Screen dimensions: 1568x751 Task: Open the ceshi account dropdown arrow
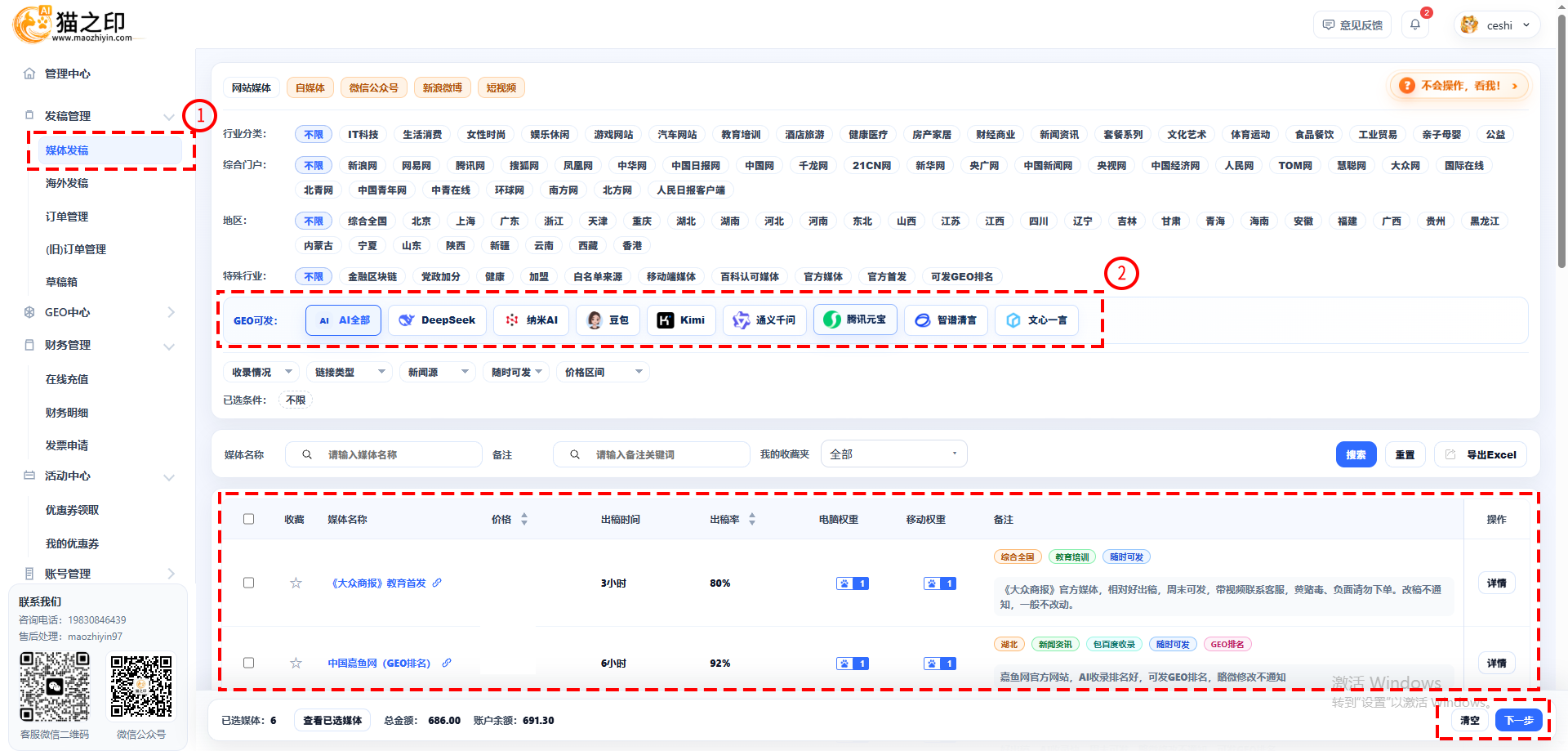(x=1526, y=25)
